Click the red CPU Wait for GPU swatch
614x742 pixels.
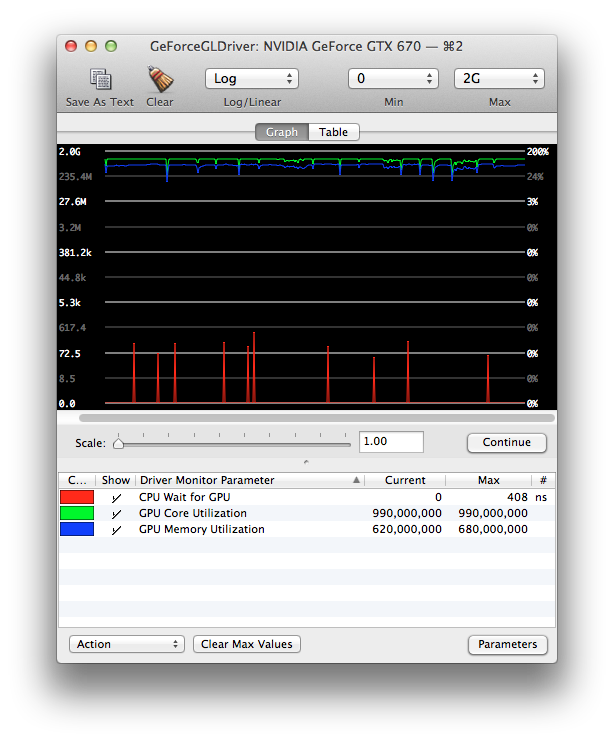pos(77,497)
